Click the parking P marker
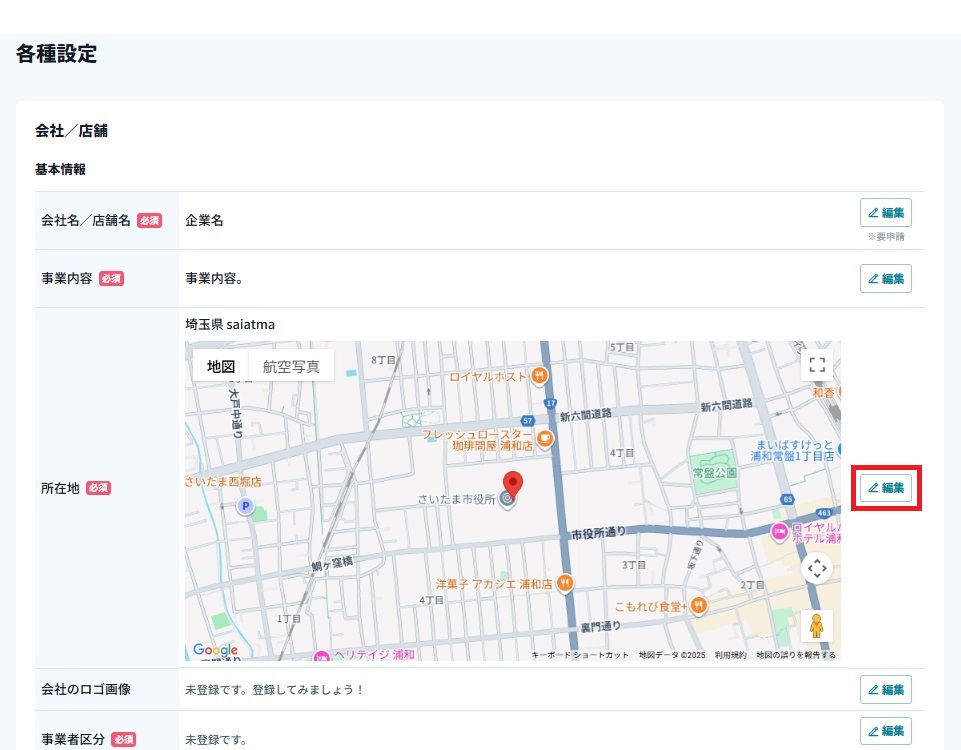The image size is (961, 750). pos(246,506)
